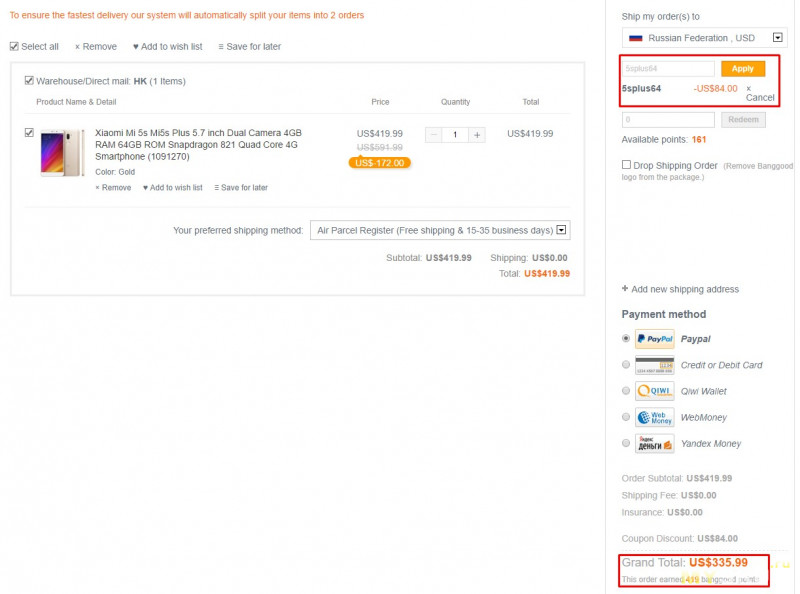Click Add to wish list in the top action bar
The width and height of the screenshot is (800, 594).
click(167, 46)
